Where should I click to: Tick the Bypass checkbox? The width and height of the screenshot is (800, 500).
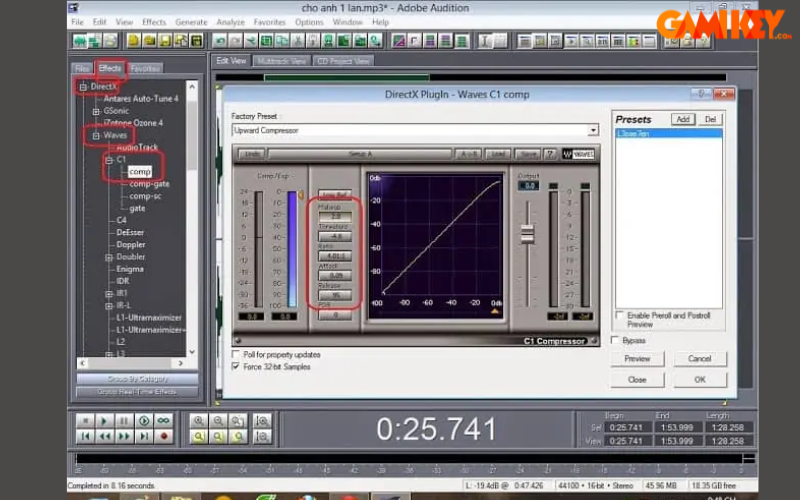[x=615, y=340]
